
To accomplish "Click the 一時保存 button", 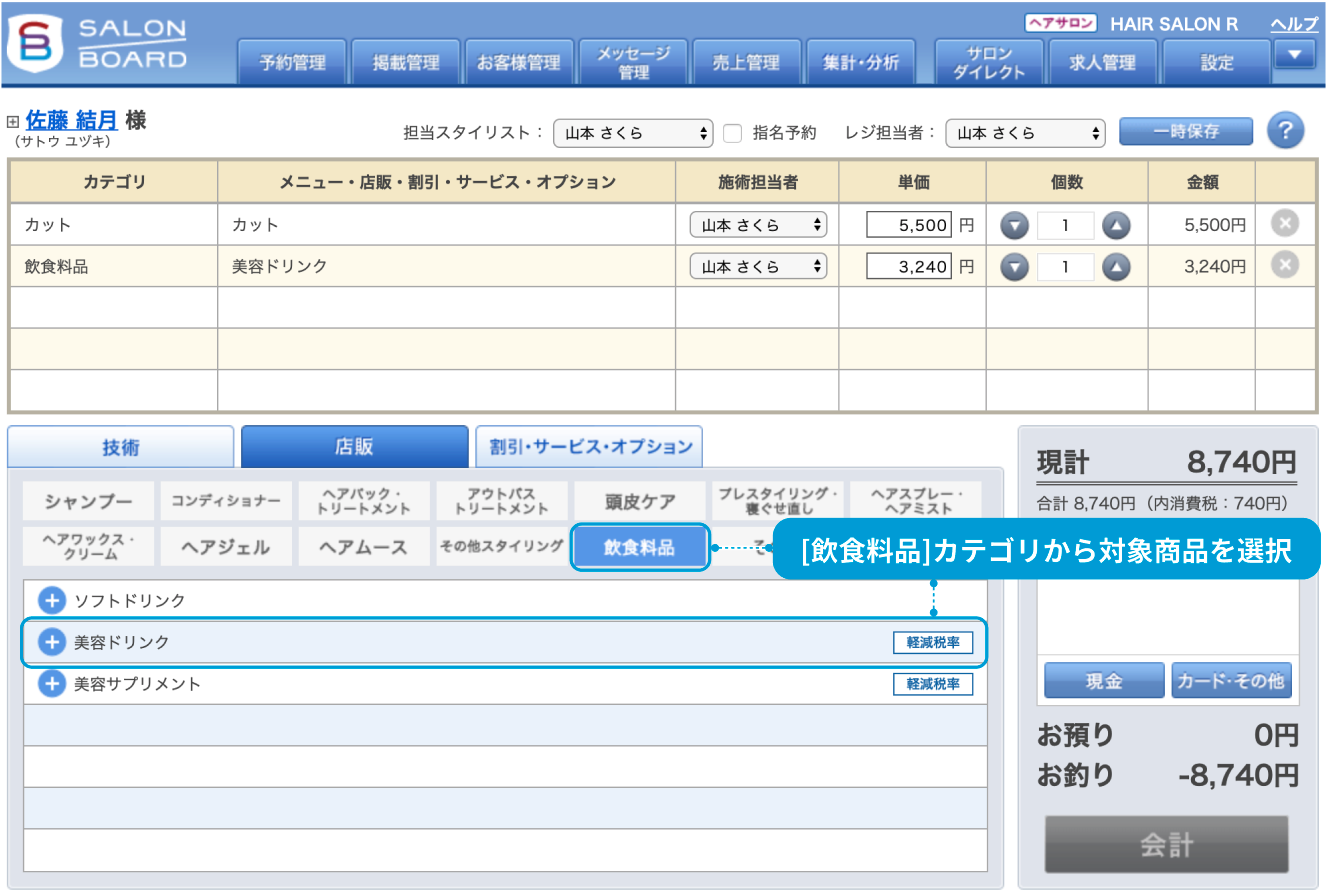I will pyautogui.click(x=1185, y=132).
